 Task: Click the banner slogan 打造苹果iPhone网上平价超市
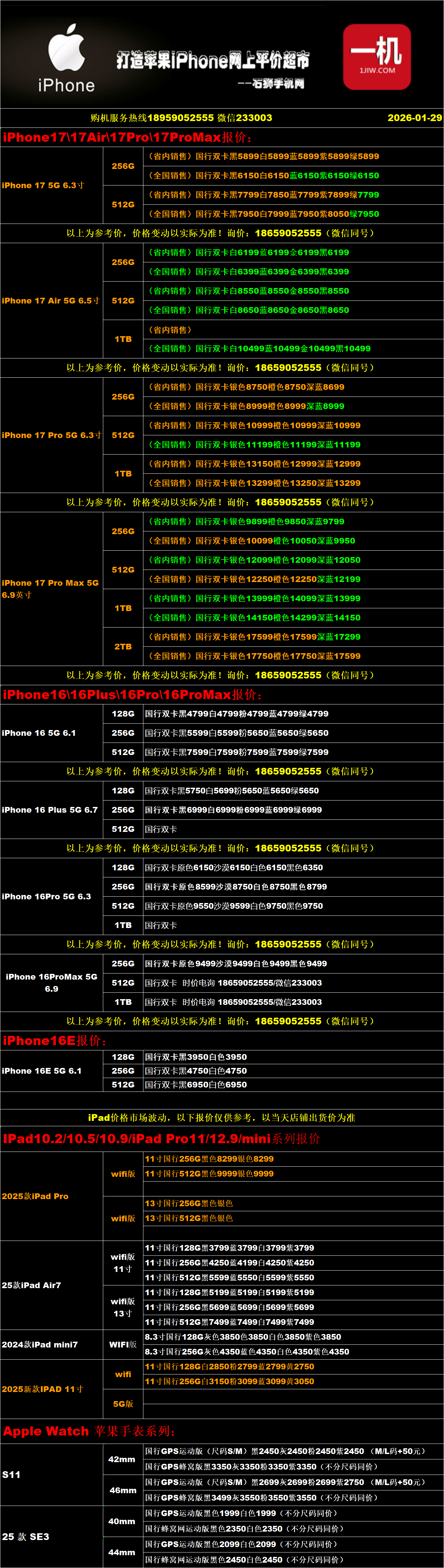[x=213, y=60]
